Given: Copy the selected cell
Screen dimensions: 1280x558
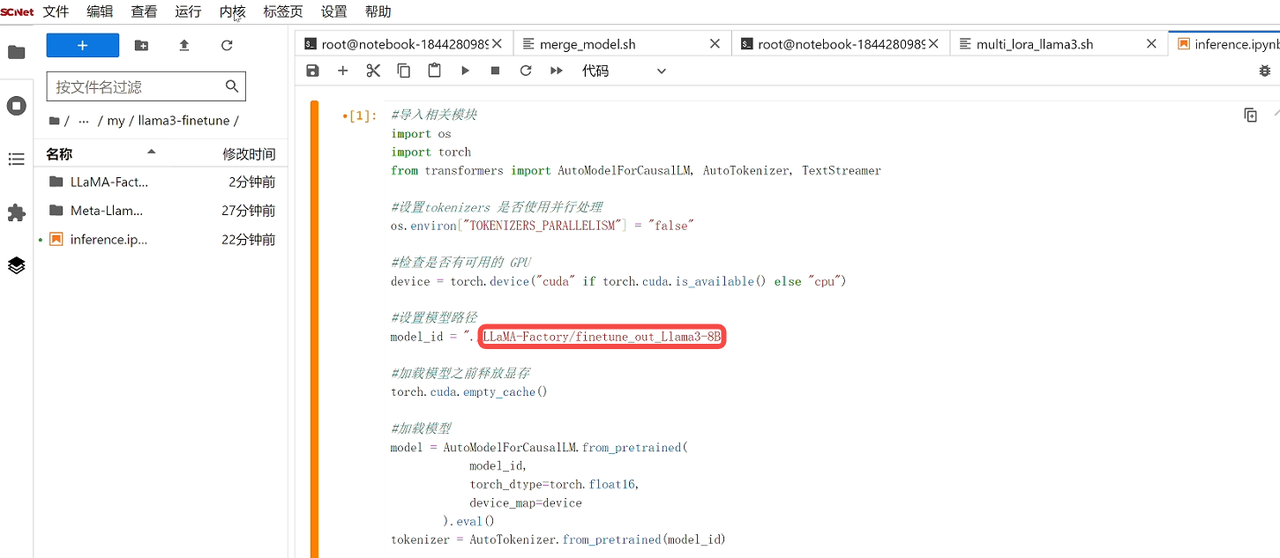Looking at the screenshot, I should click(x=404, y=71).
